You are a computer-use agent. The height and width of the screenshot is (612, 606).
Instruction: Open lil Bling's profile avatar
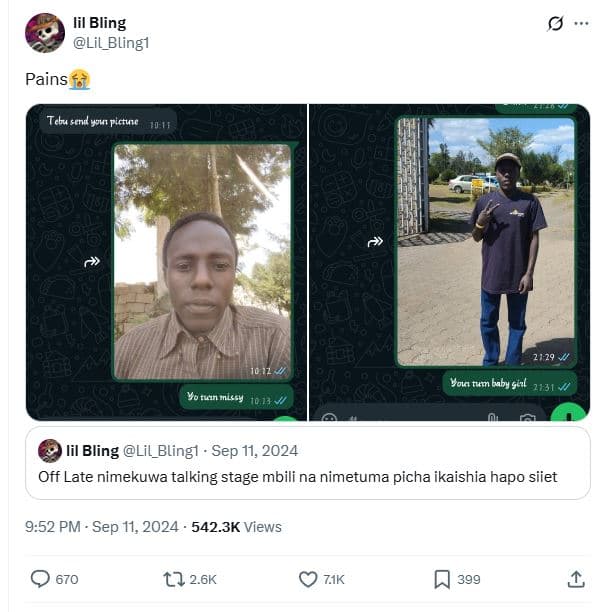(45, 33)
